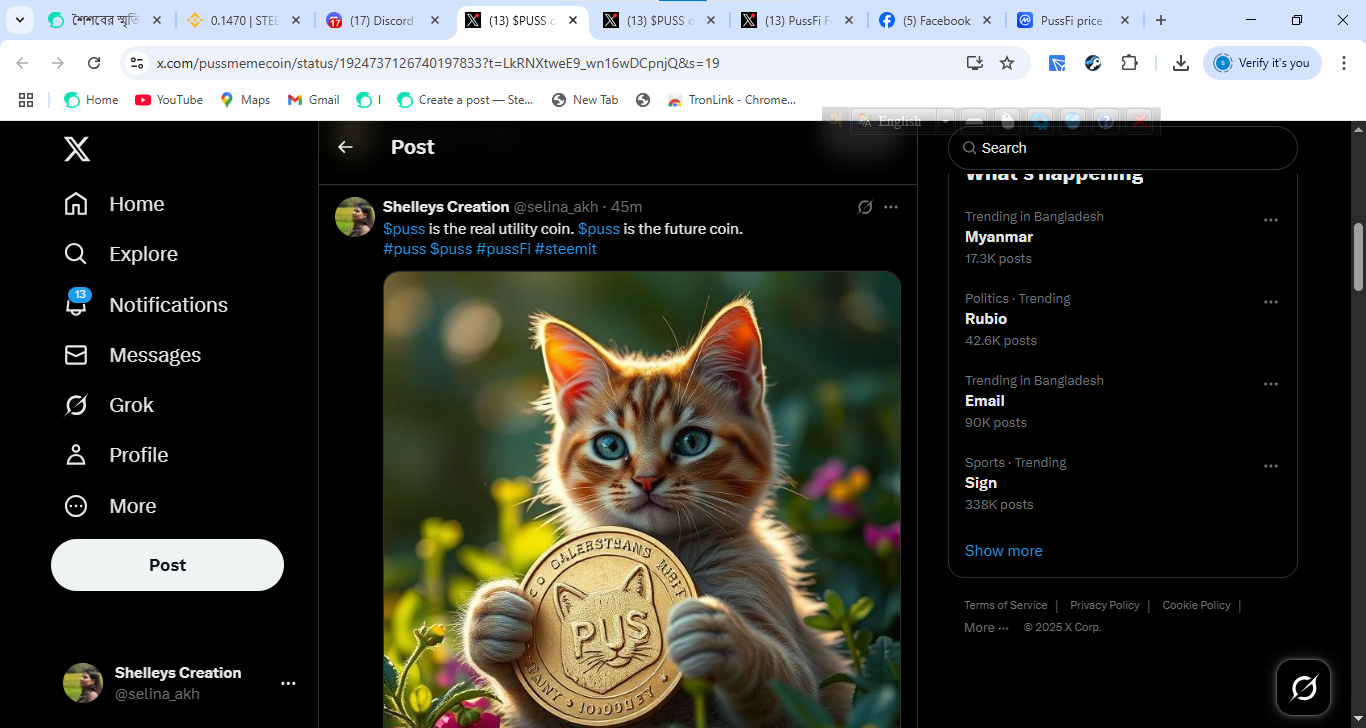Click the #pussFI hashtag

click(503, 249)
